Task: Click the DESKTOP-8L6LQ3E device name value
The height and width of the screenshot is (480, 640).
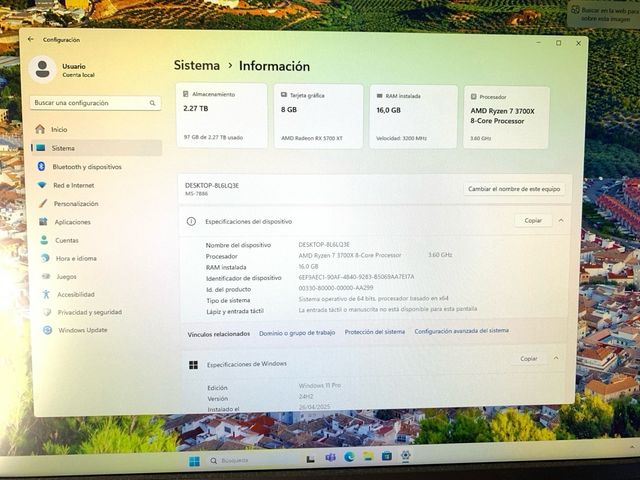Action: (324, 244)
